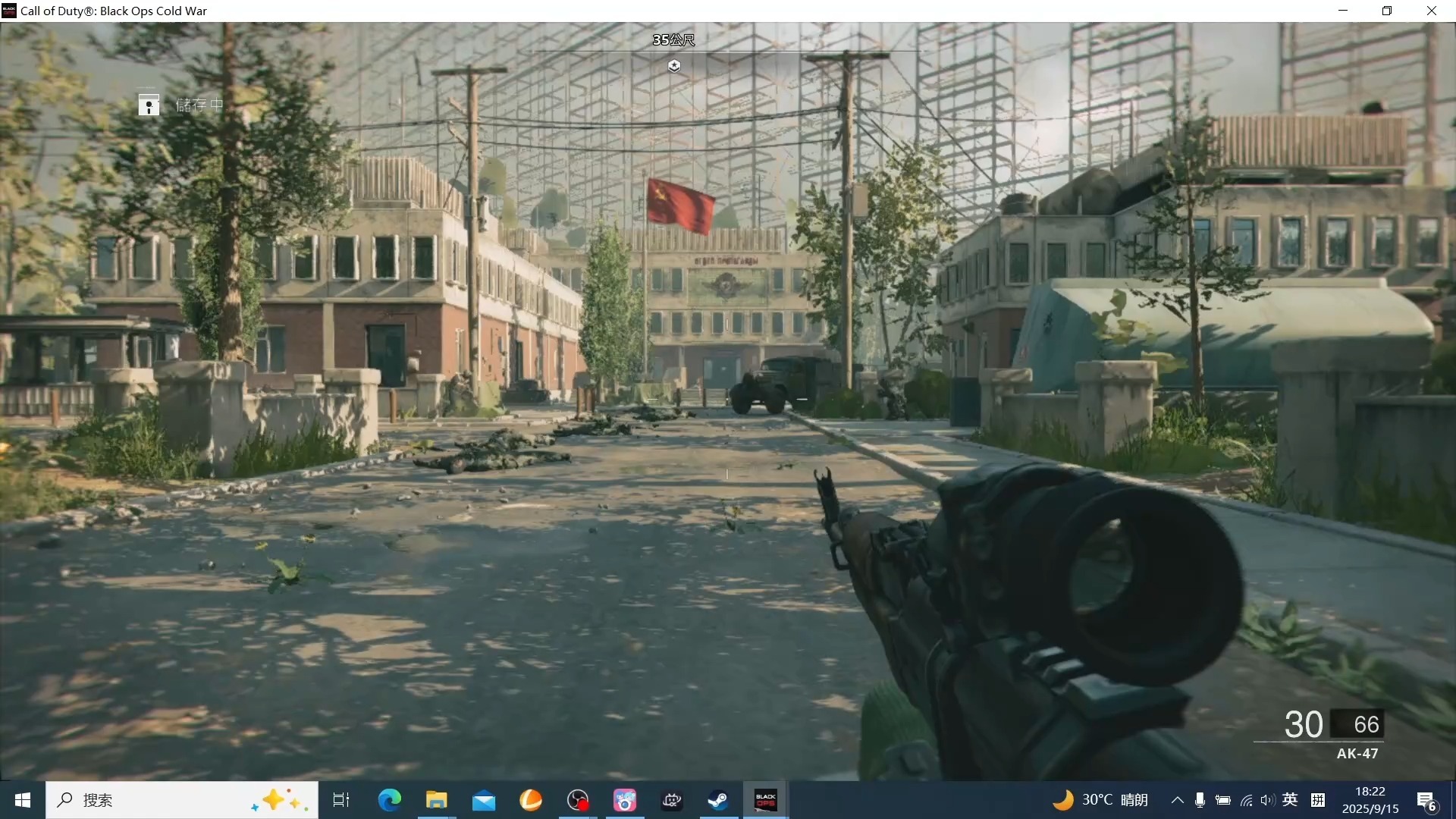Open the Mail app from the taskbar

(484, 800)
